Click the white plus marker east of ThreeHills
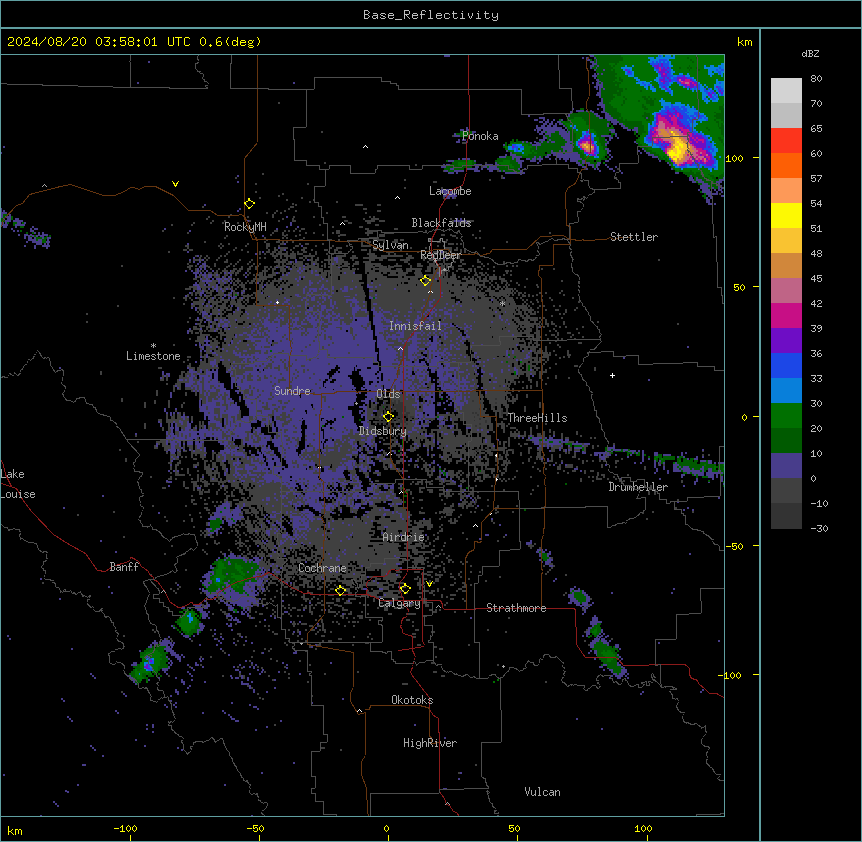The image size is (862, 842). pos(612,375)
